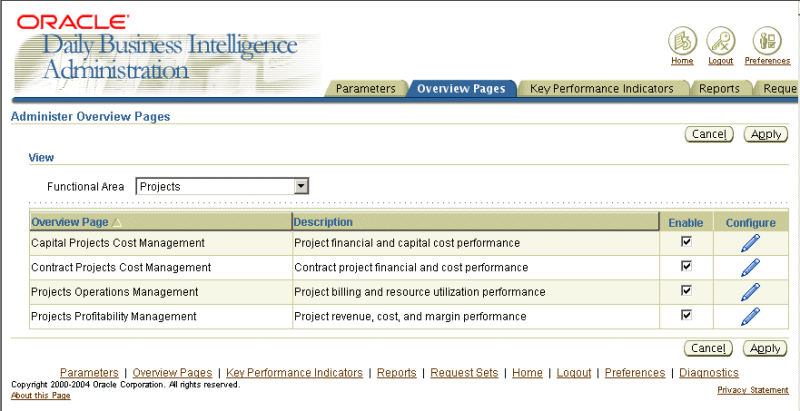Switch to the Parameters tab
The image size is (800, 411).
point(365,89)
